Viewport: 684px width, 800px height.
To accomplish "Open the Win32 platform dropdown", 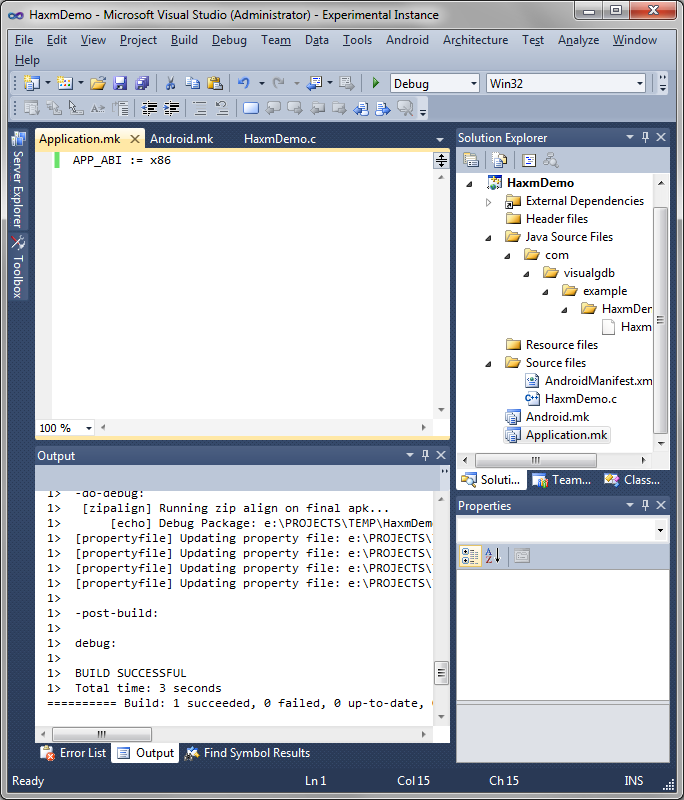I will (x=640, y=83).
